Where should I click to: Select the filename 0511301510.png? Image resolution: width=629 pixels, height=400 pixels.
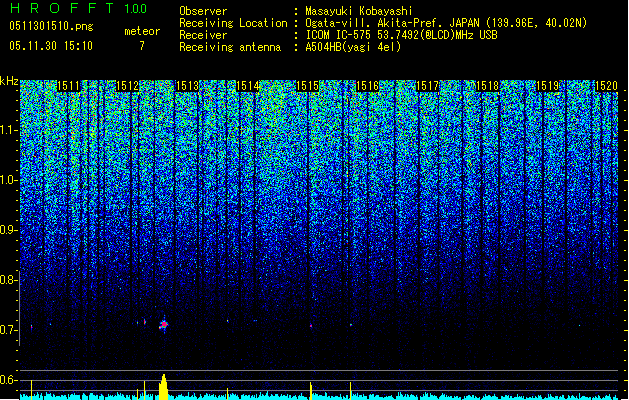[51, 26]
